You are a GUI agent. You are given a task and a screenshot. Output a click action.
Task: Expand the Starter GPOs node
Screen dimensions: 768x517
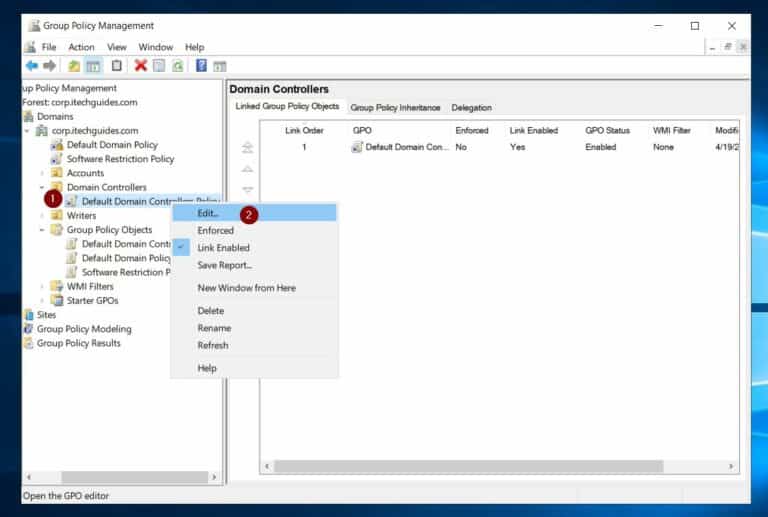coord(42,301)
